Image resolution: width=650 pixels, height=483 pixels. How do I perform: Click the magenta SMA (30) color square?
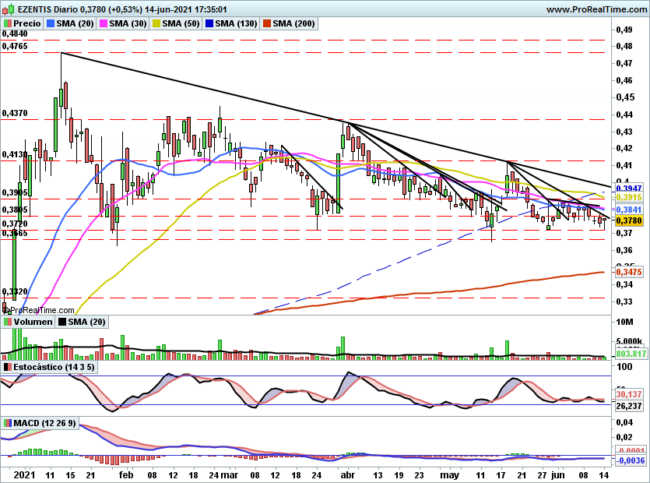click(x=104, y=24)
